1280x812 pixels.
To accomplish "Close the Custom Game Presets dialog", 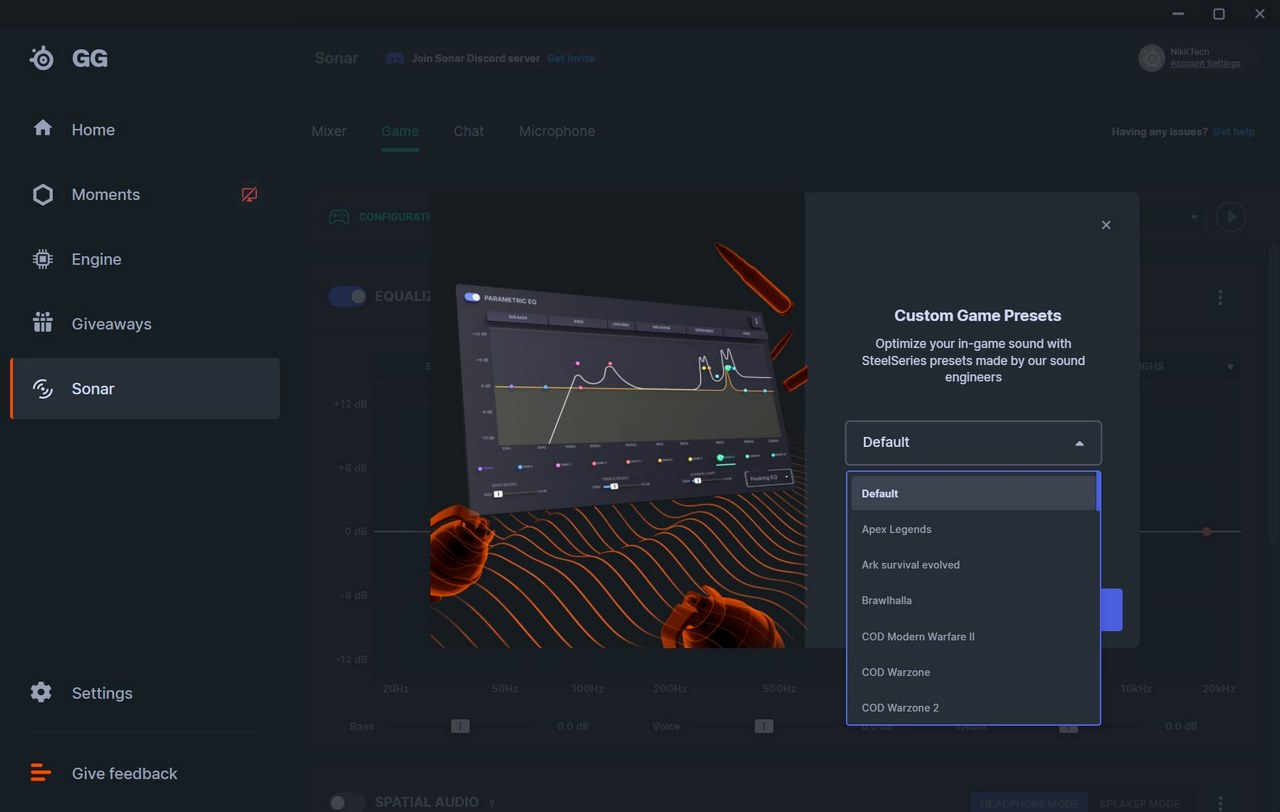I will [x=1106, y=225].
